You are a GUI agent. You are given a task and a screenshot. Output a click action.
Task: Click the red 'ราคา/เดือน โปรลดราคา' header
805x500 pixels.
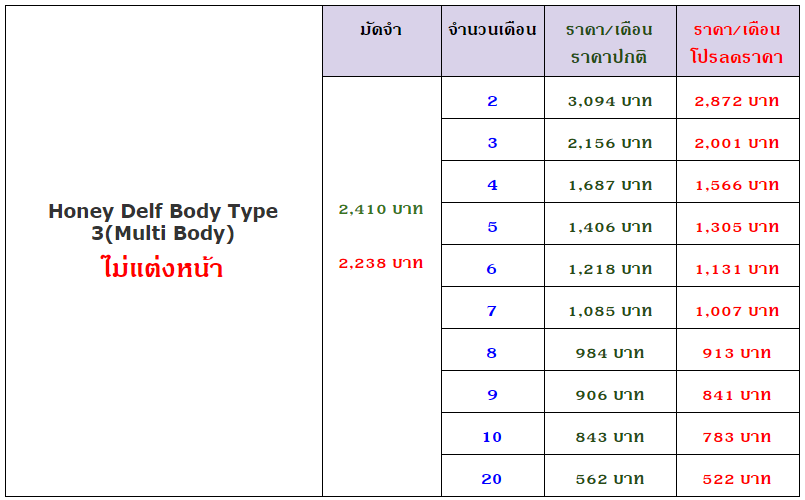pos(737,43)
